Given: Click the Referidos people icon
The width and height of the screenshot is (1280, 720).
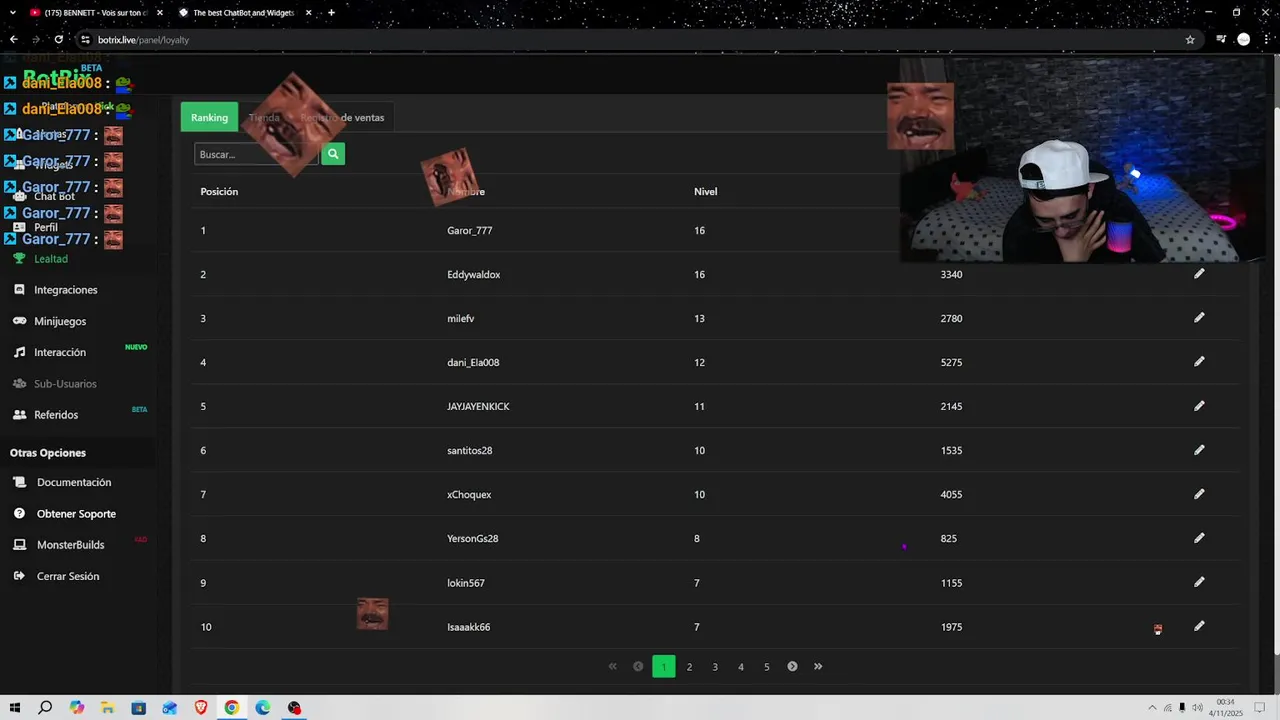Looking at the screenshot, I should click(x=19, y=414).
